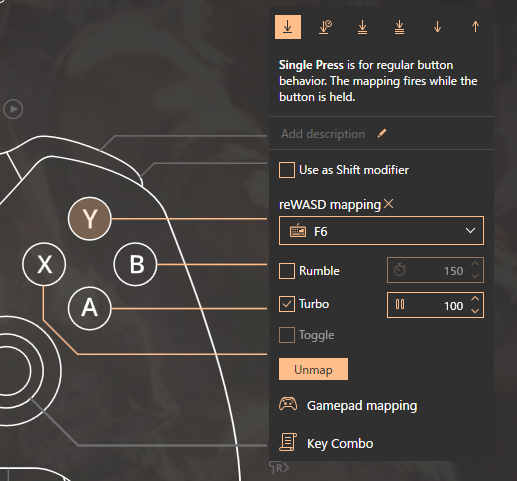The height and width of the screenshot is (481, 517).
Task: Click the Add description field
Action: [x=323, y=134]
